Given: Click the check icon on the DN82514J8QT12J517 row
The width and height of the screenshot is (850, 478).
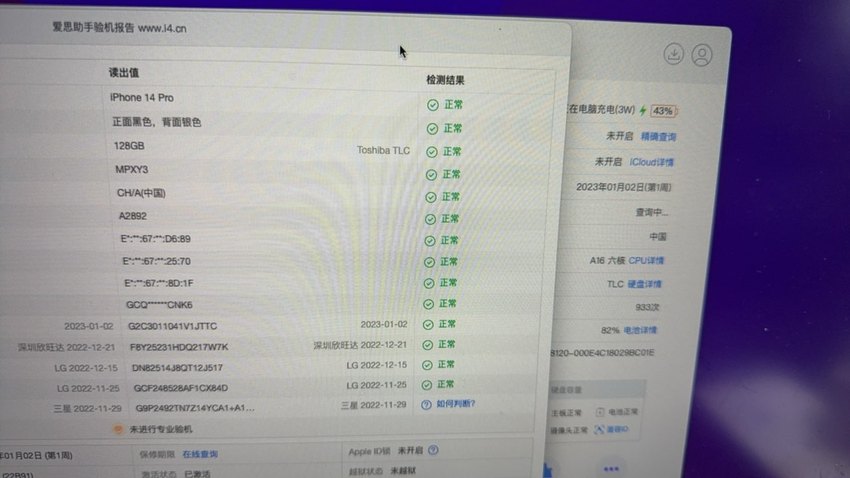Looking at the screenshot, I should pos(427,365).
